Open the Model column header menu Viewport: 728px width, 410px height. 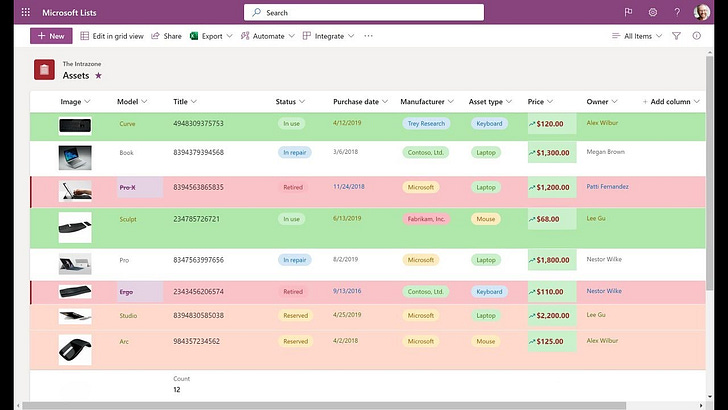pos(132,101)
